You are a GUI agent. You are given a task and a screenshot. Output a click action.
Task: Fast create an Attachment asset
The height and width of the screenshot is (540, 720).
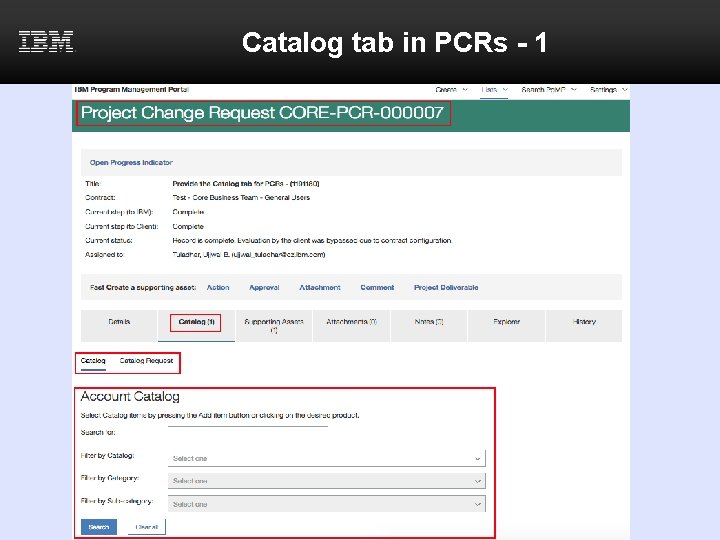pos(320,287)
